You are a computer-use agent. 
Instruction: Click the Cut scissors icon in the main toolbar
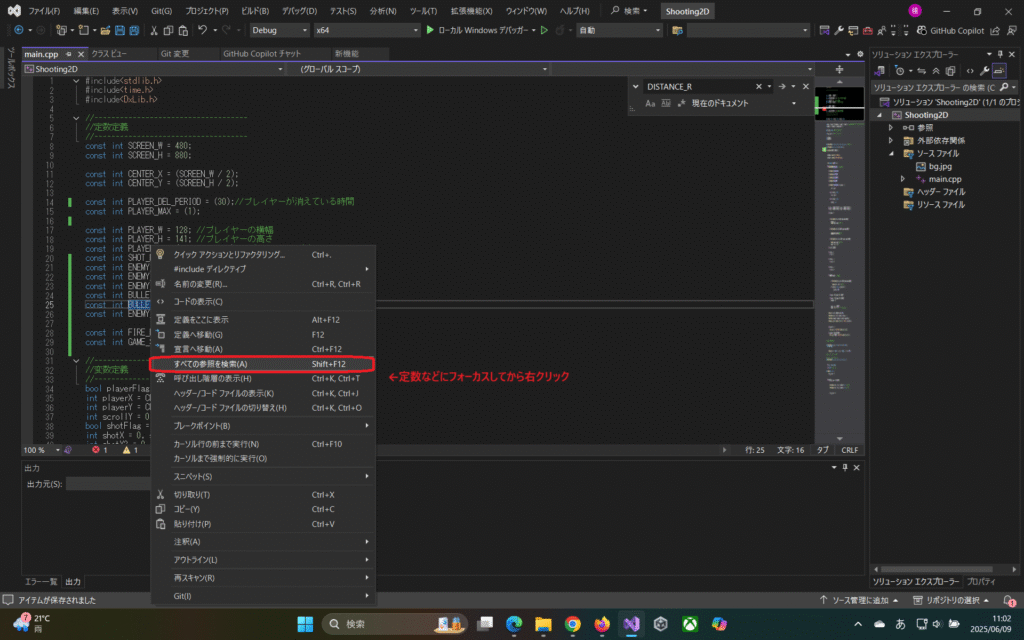click(154, 30)
